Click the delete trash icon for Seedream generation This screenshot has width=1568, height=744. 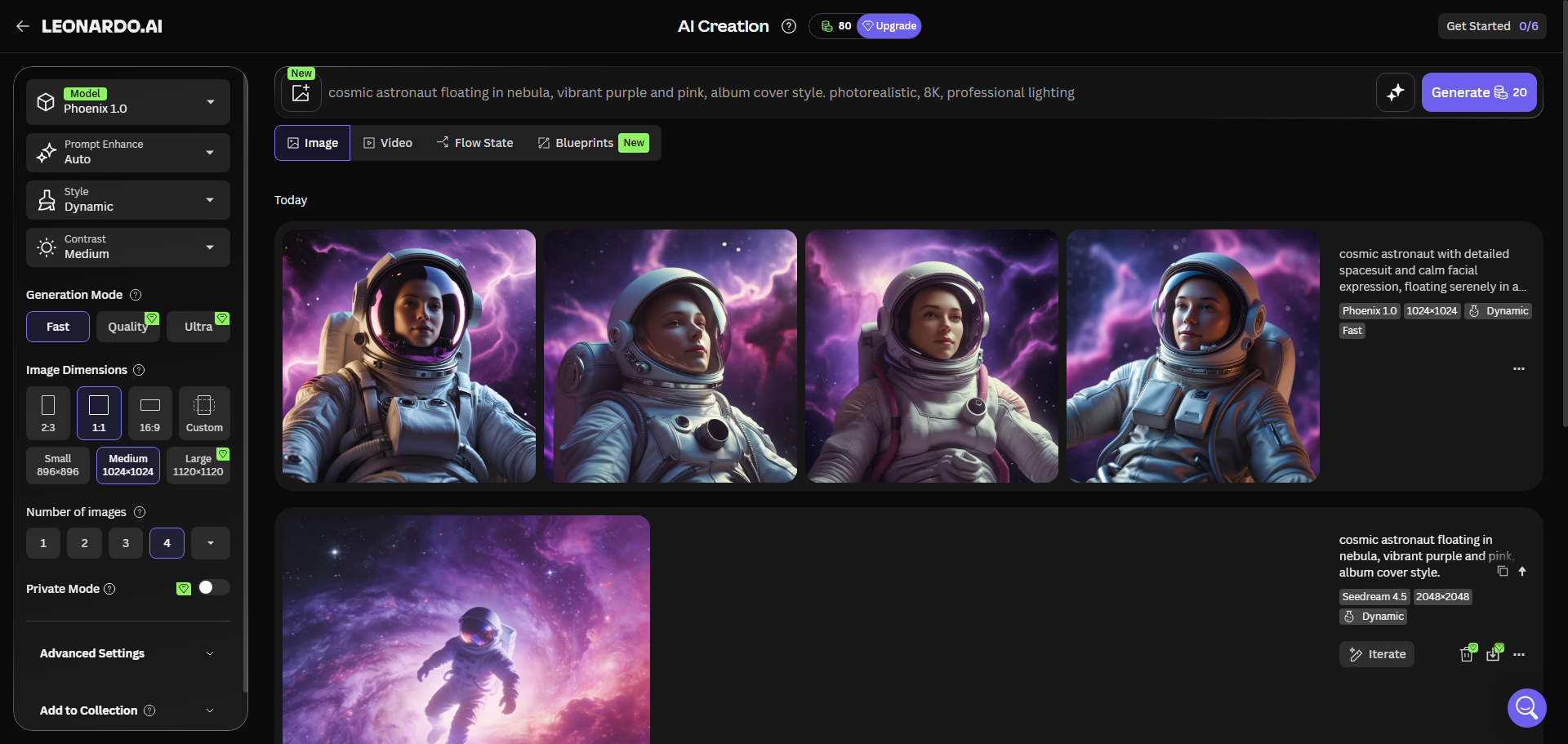[x=1467, y=654]
